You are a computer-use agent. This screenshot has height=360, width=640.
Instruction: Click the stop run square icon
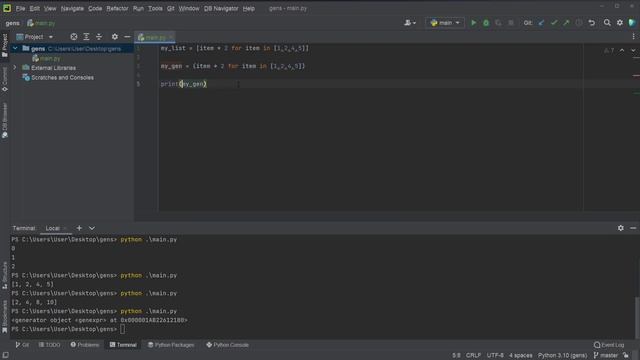pyautogui.click(x=511, y=23)
